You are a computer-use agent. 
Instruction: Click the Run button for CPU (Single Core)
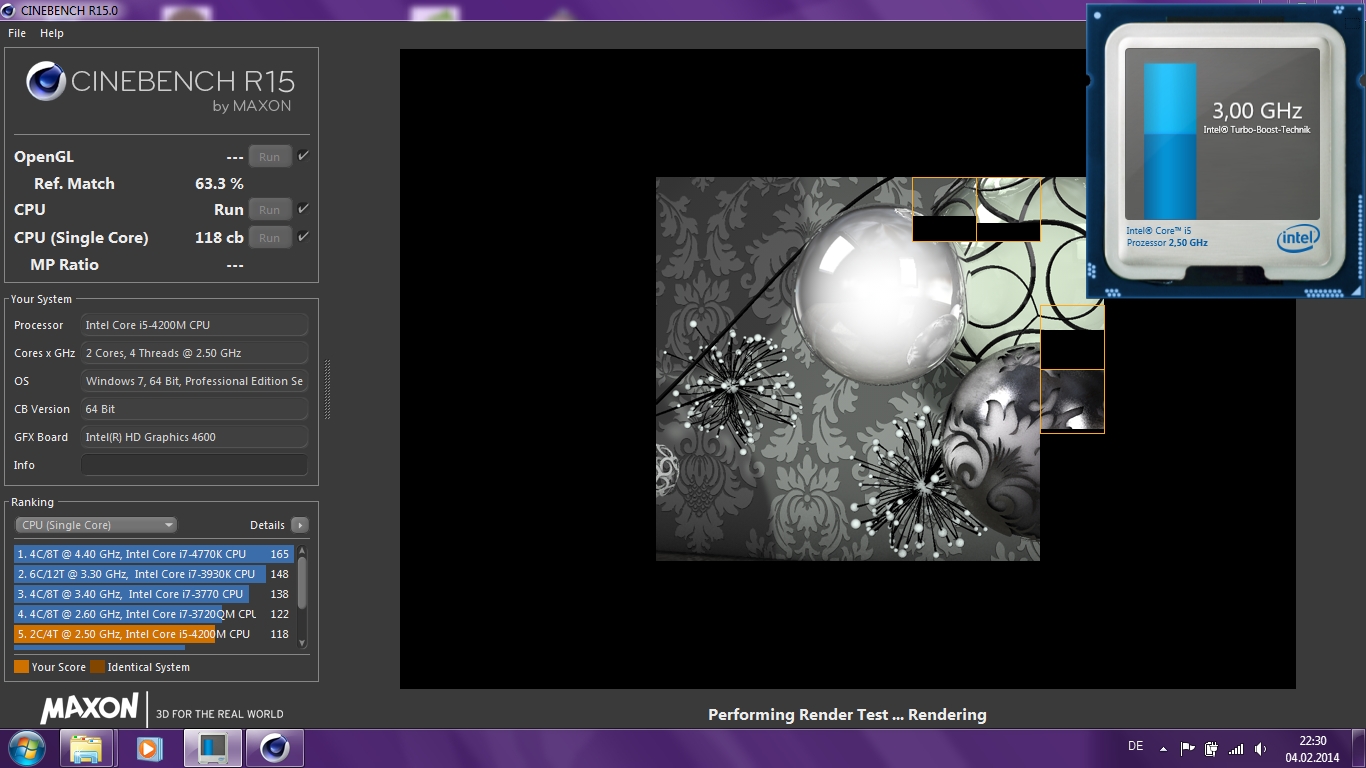coord(270,237)
